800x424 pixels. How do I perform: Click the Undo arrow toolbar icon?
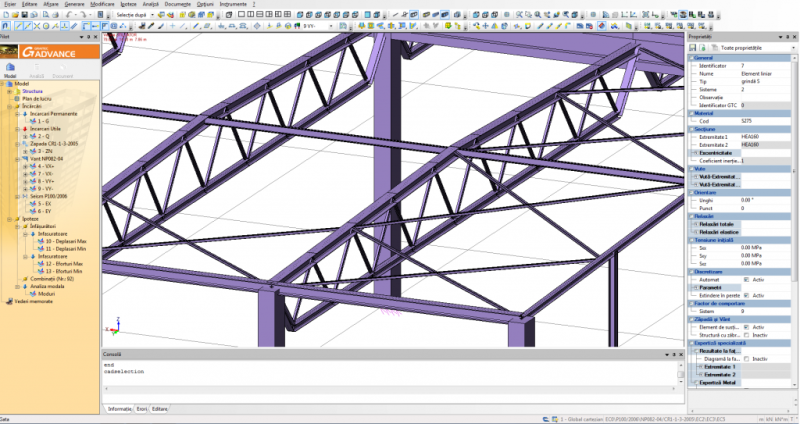tap(70, 16)
